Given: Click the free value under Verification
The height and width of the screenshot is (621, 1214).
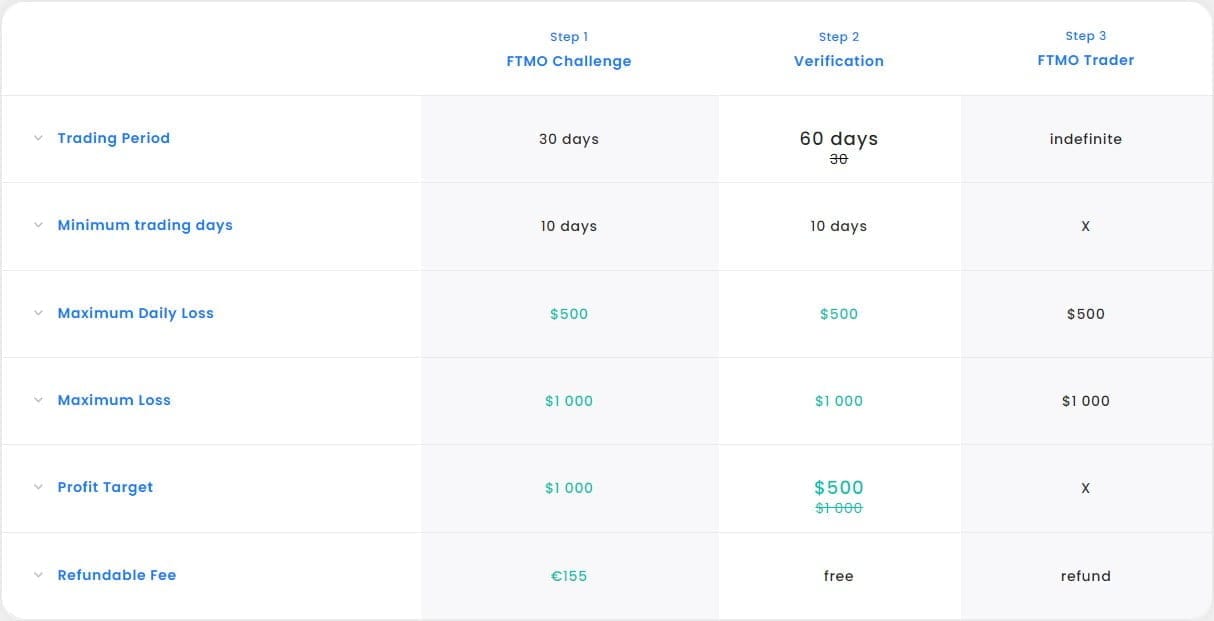Looking at the screenshot, I should [x=838, y=575].
